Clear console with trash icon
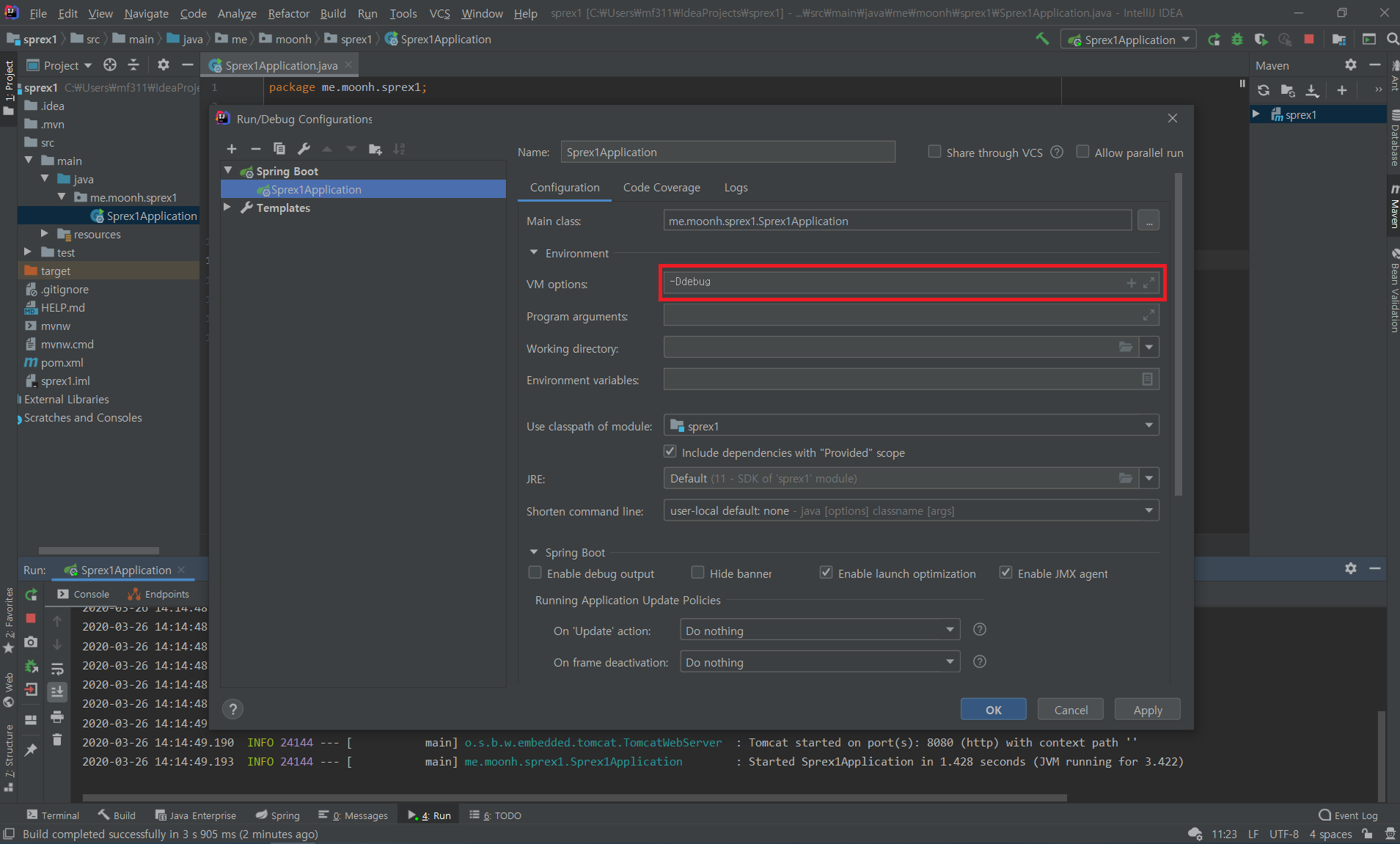The image size is (1400, 844). click(57, 740)
